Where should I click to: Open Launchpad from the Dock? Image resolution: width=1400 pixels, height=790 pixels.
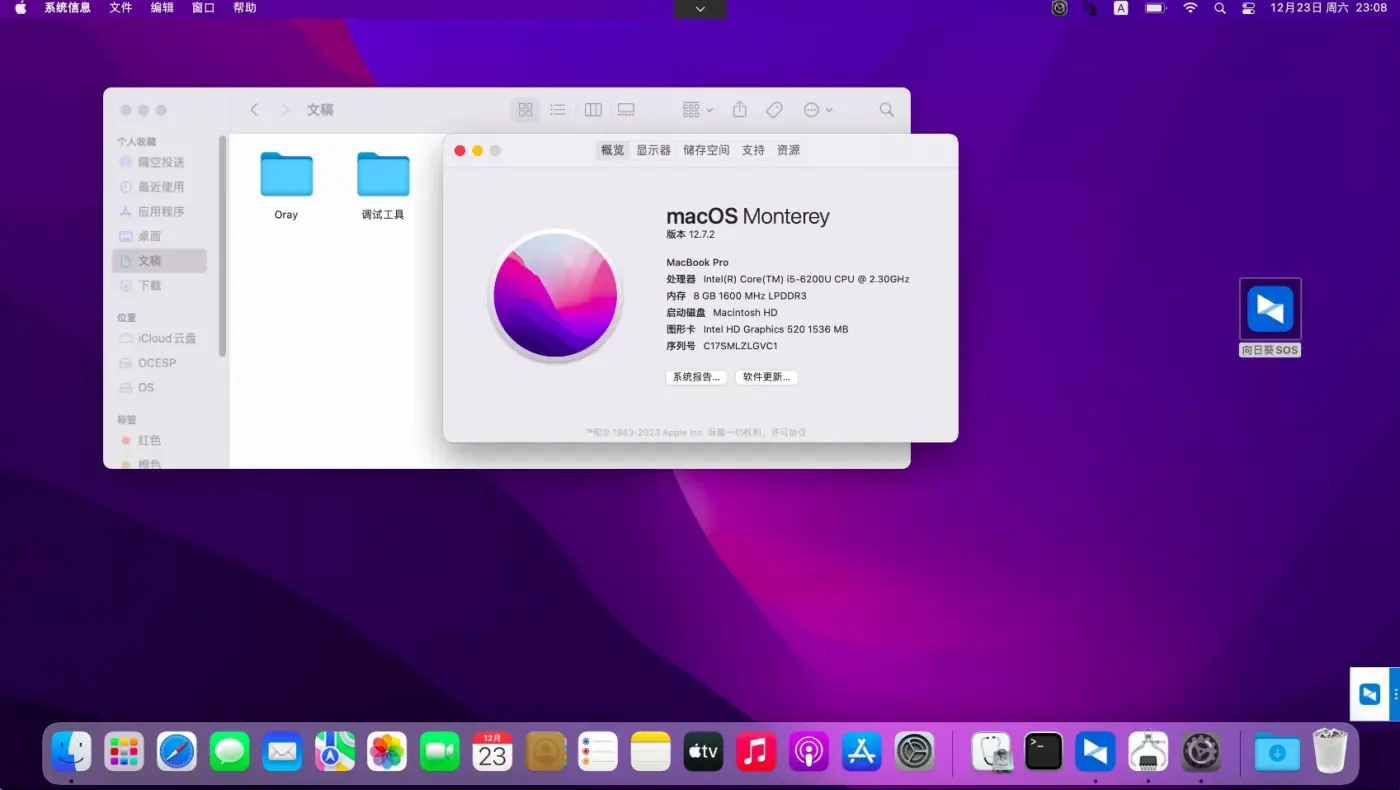pyautogui.click(x=123, y=751)
